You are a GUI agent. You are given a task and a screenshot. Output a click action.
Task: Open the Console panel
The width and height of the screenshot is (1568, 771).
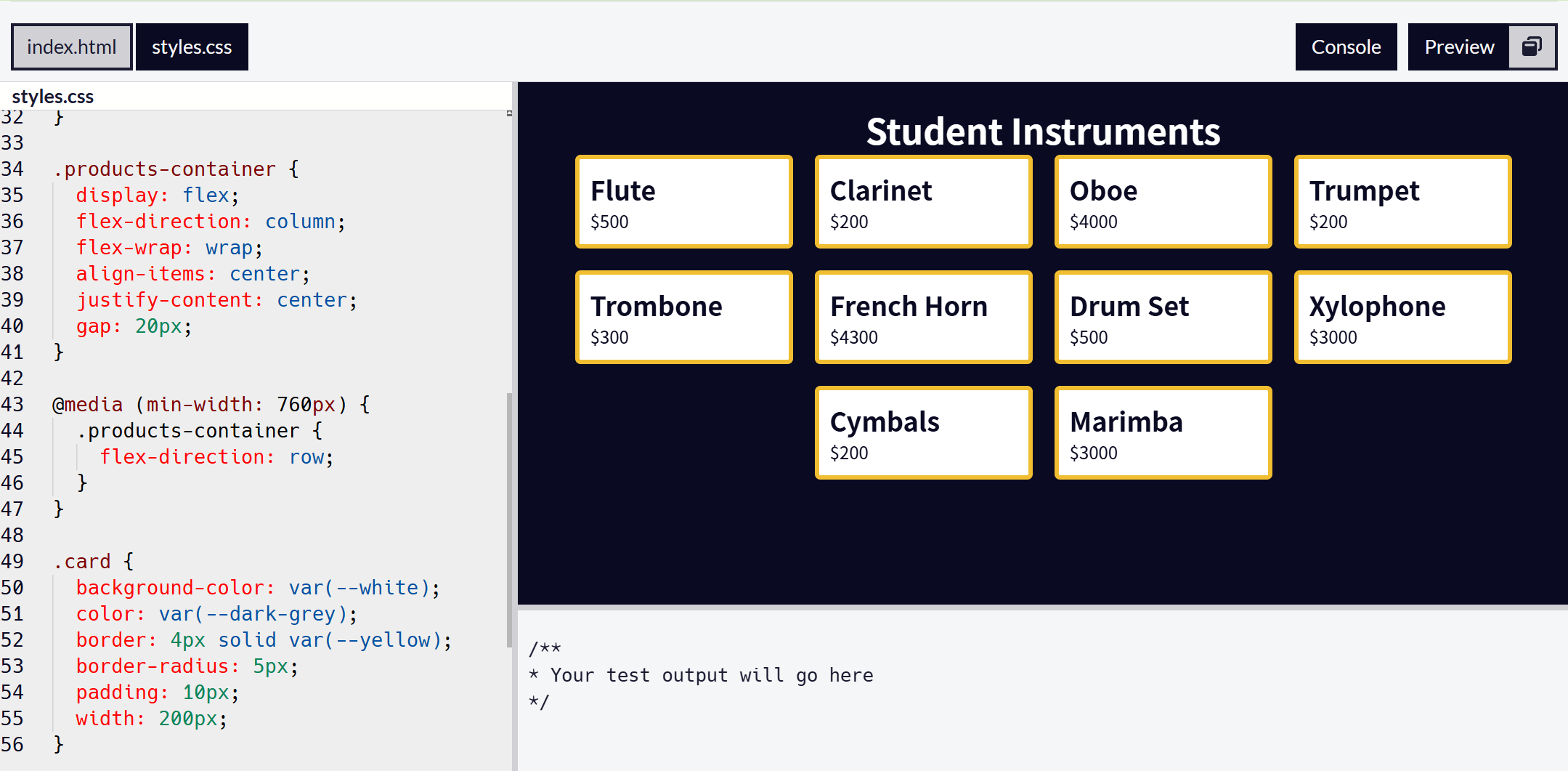click(1345, 47)
